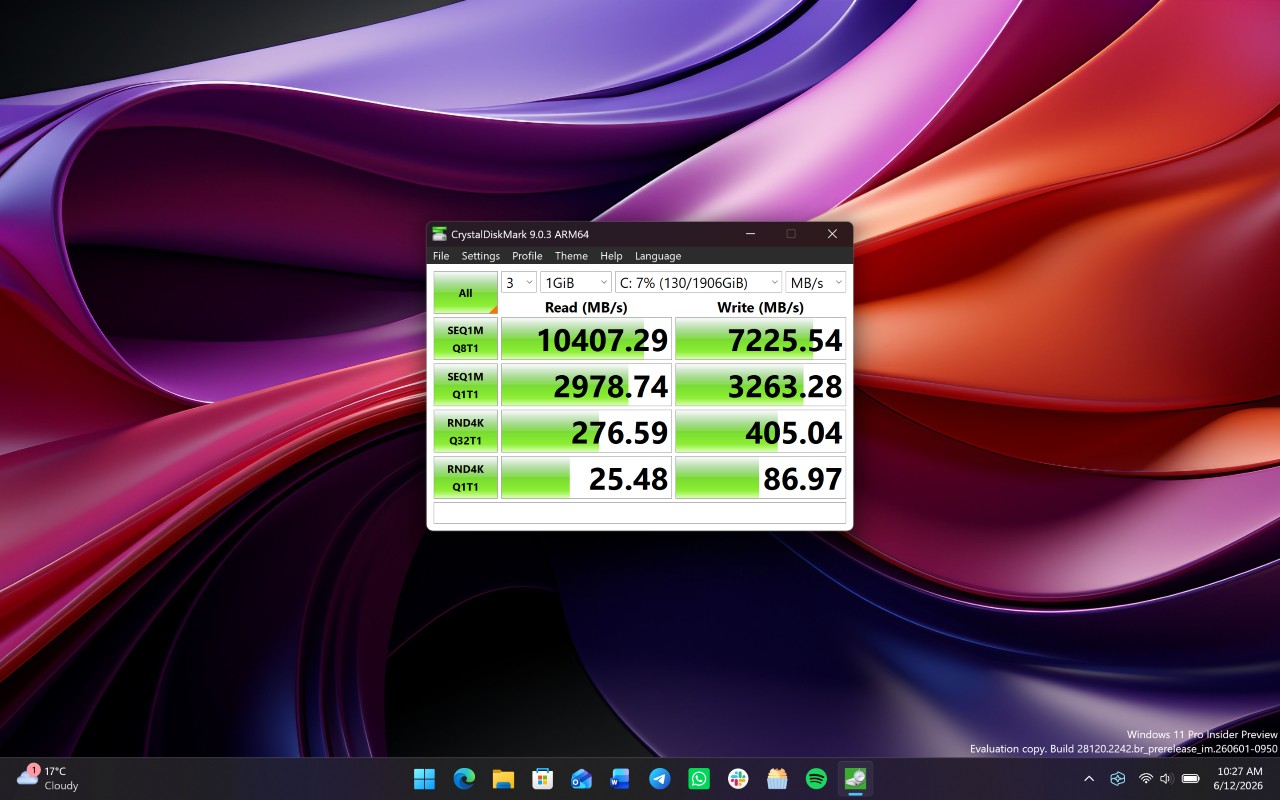This screenshot has width=1280, height=800.
Task: Close the CrystalDiskMark window
Action: (832, 234)
